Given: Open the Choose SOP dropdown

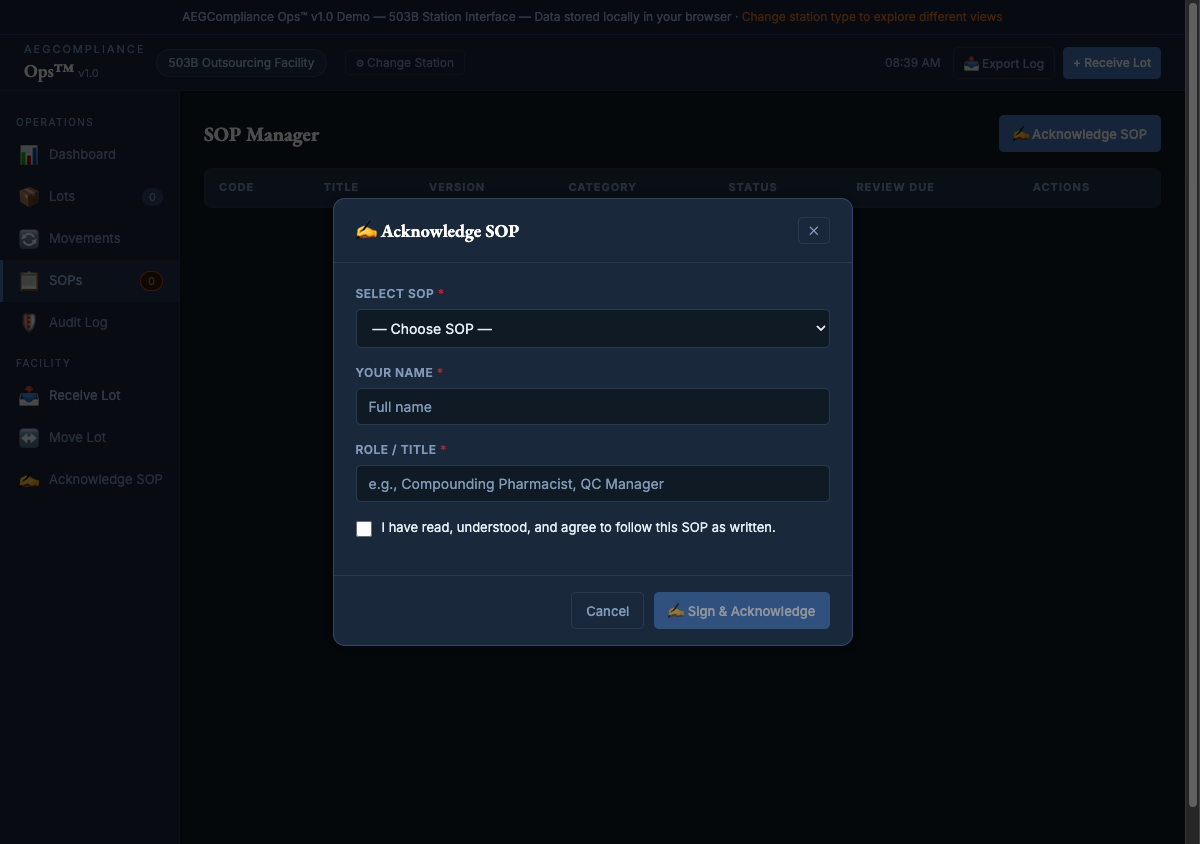Looking at the screenshot, I should (x=592, y=329).
